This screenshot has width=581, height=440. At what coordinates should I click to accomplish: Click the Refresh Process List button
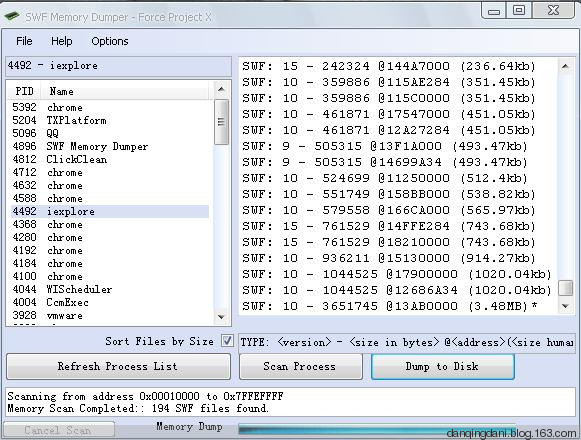(x=119, y=366)
